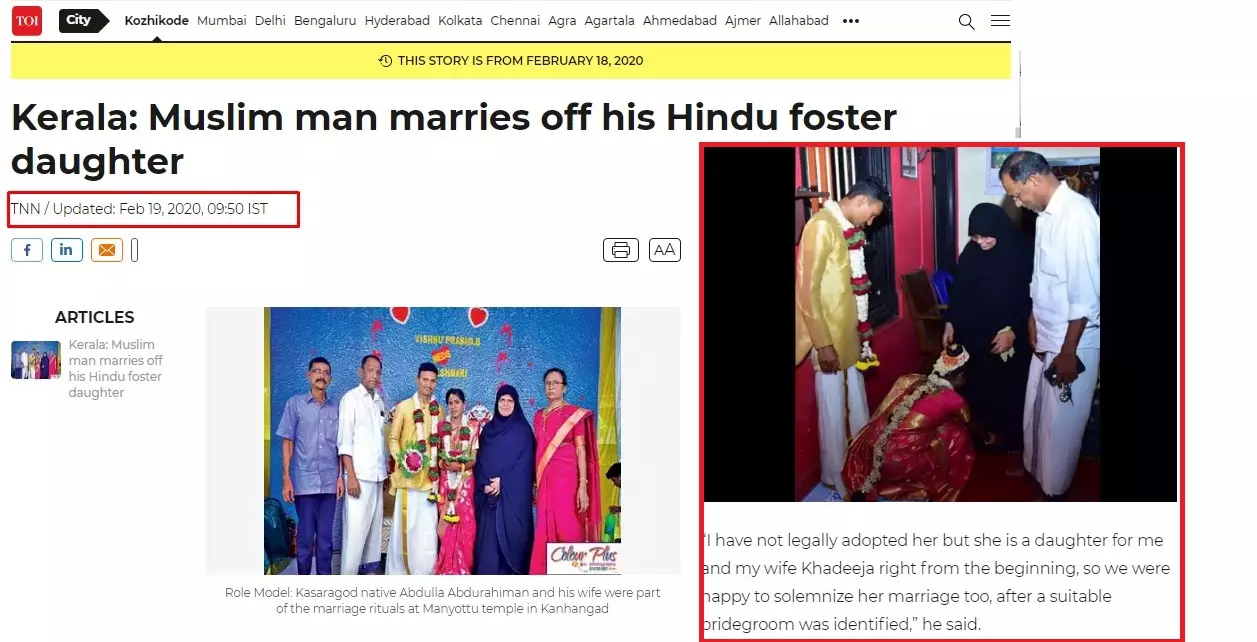This screenshot has height=642, width=1257.
Task: Switch to the Mumbai city tab
Action: [222, 20]
